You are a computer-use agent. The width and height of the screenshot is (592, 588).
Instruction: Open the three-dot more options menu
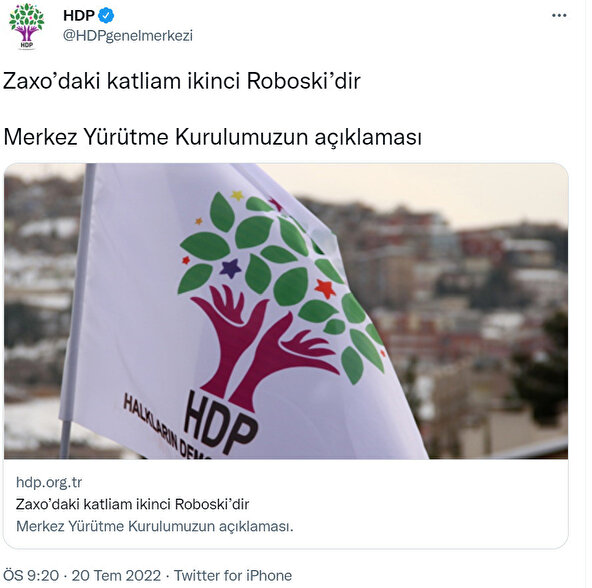559,15
